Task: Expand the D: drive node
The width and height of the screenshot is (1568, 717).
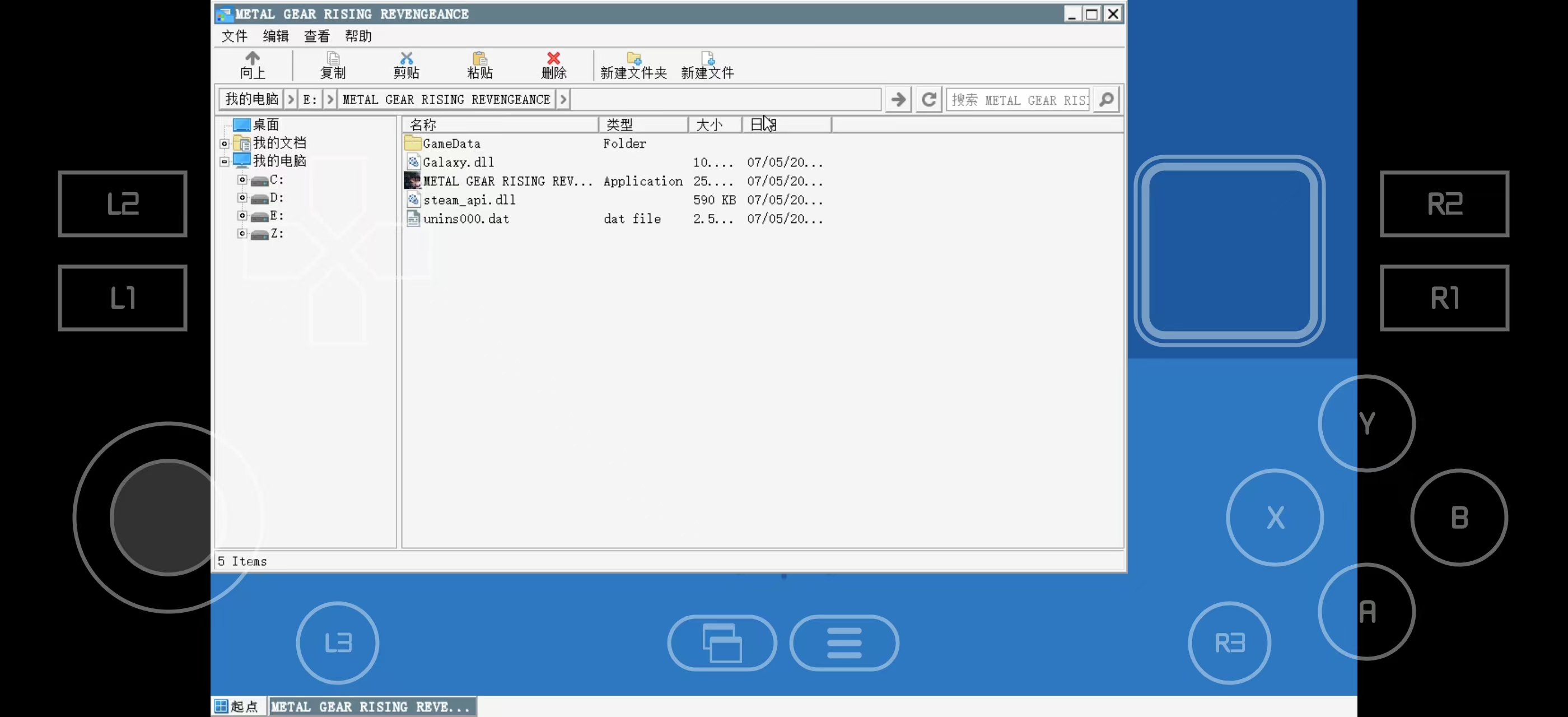Action: click(242, 198)
